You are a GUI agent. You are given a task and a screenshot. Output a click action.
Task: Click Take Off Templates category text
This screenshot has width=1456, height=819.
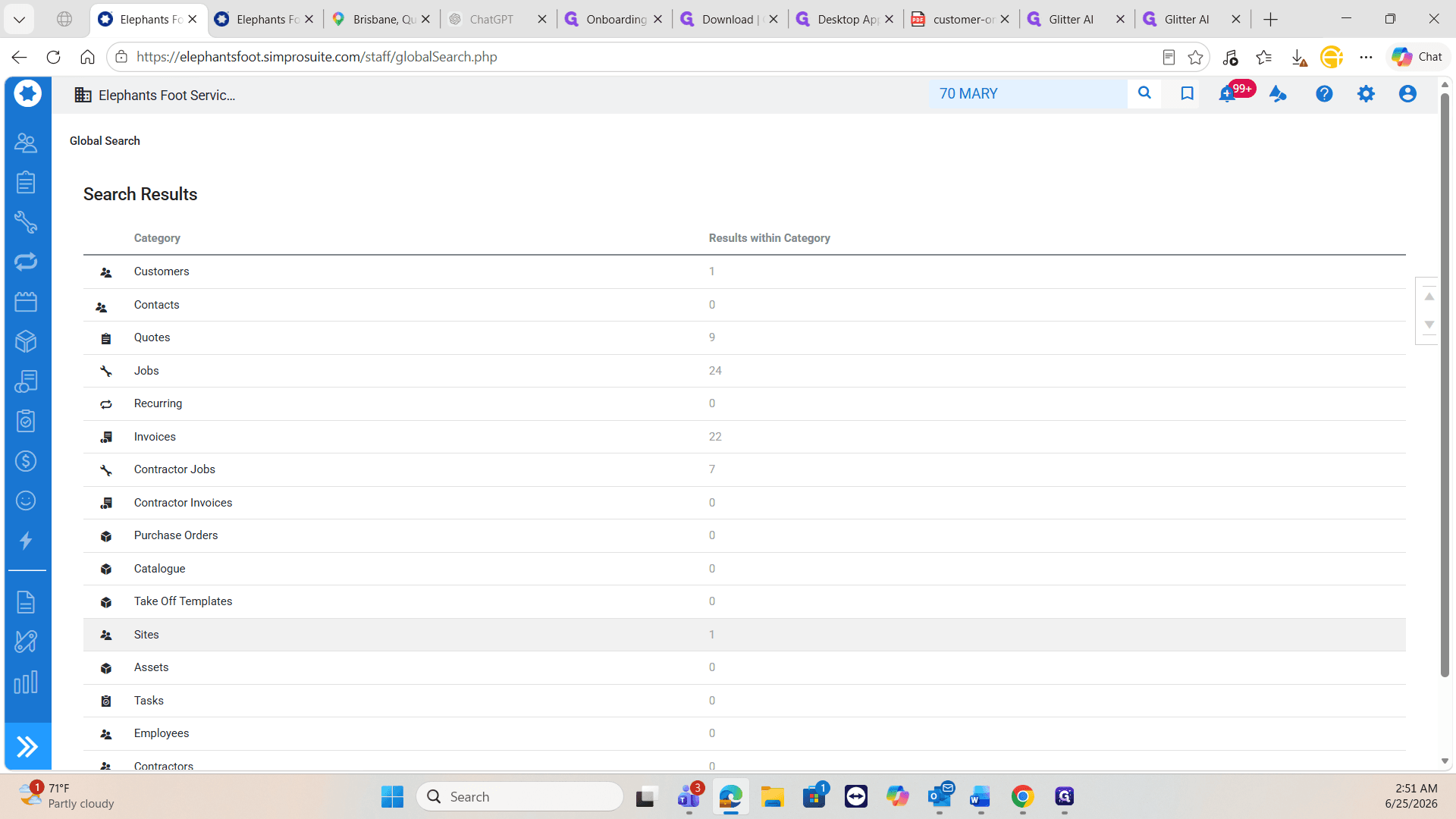[x=183, y=601]
